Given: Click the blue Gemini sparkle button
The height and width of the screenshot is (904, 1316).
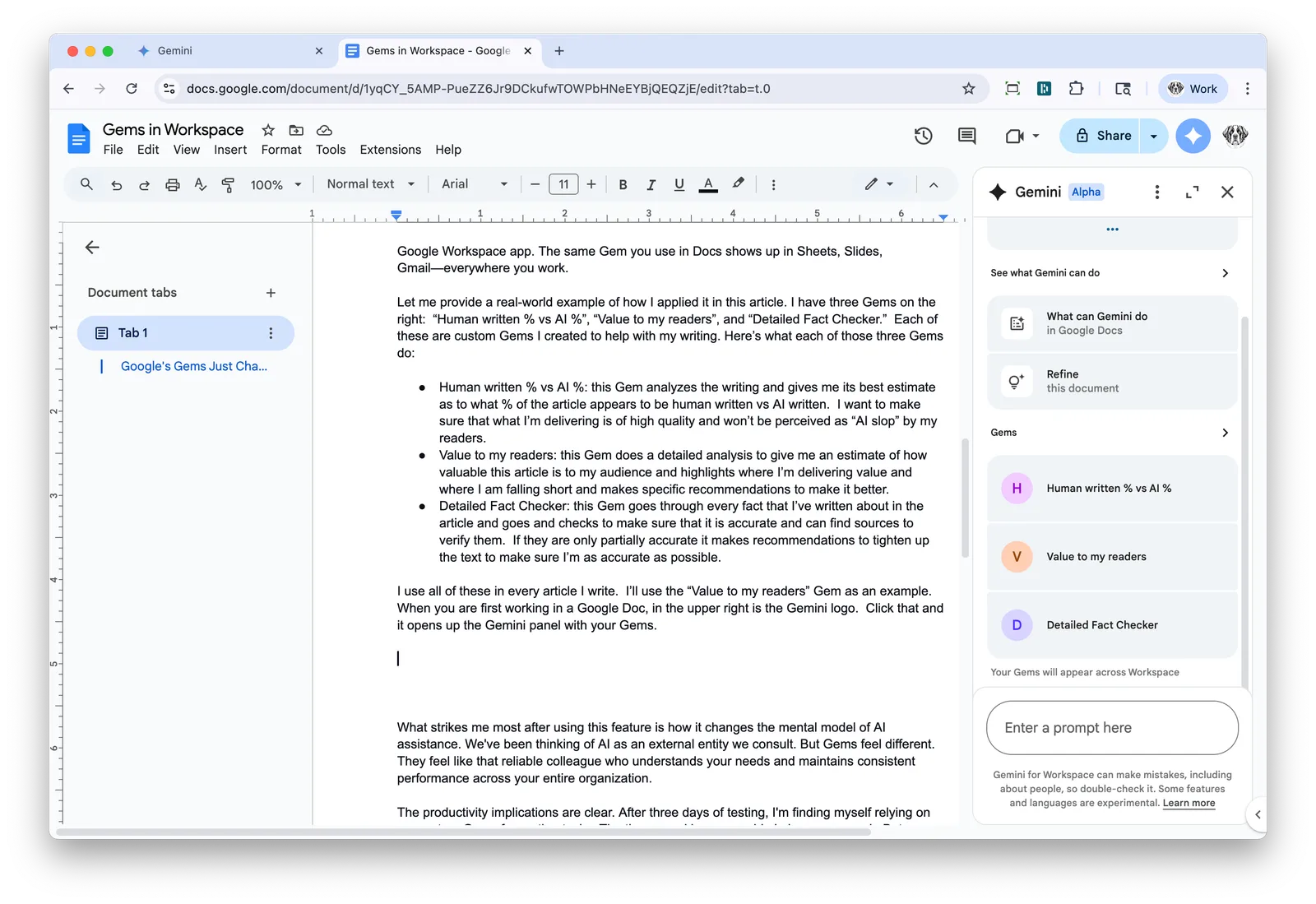Looking at the screenshot, I should click(1193, 136).
